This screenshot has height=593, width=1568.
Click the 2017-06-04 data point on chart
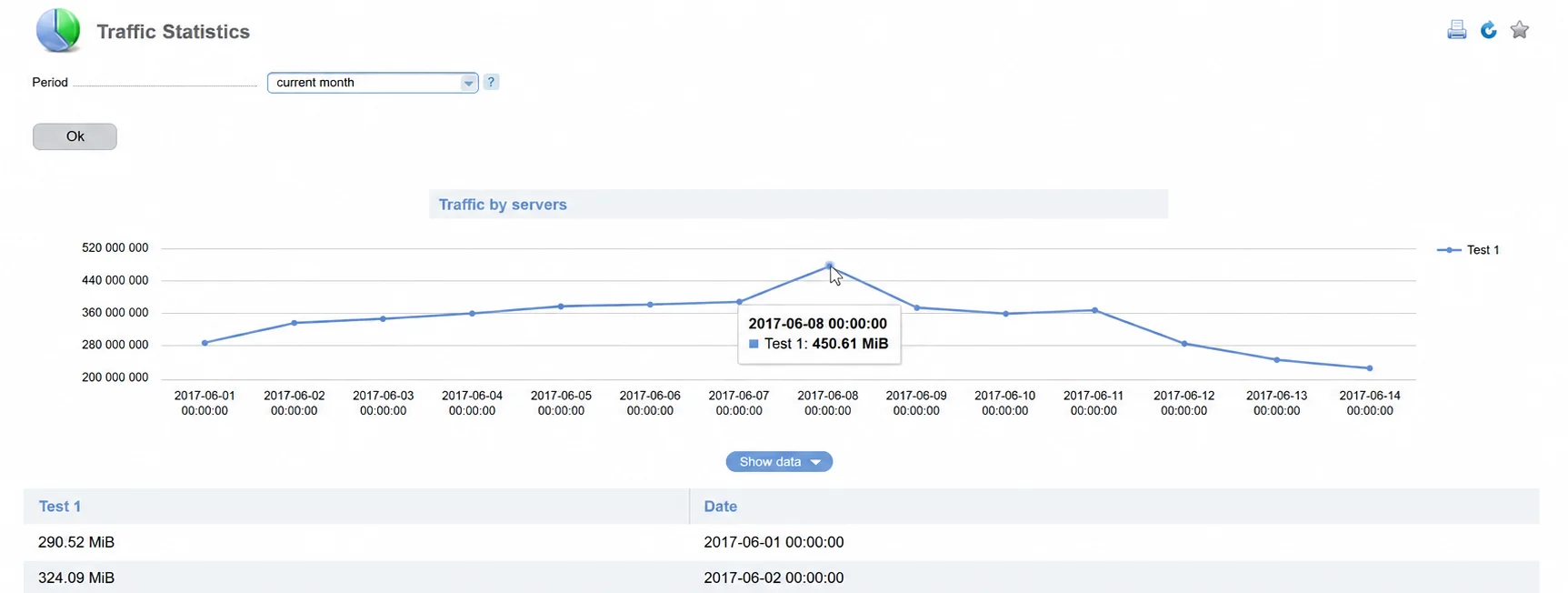tap(472, 314)
